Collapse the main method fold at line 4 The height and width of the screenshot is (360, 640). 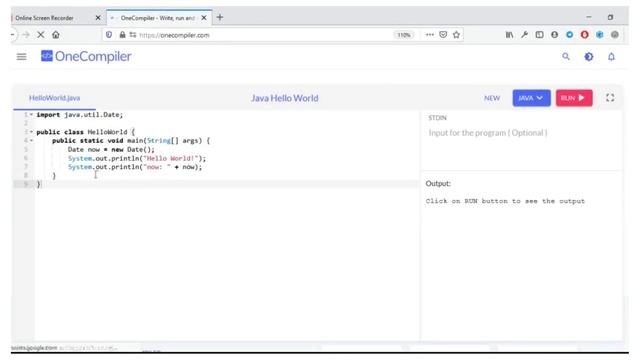pos(31,140)
